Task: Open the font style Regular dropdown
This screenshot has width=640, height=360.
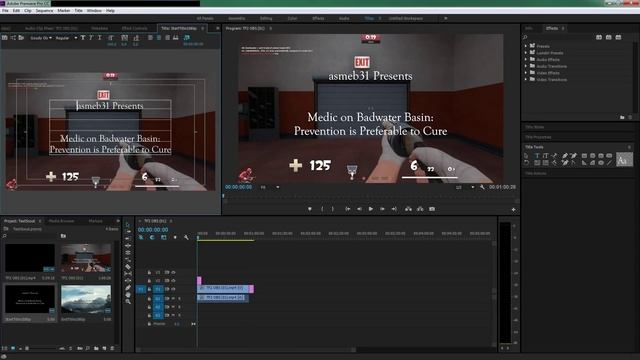Action: coord(66,38)
